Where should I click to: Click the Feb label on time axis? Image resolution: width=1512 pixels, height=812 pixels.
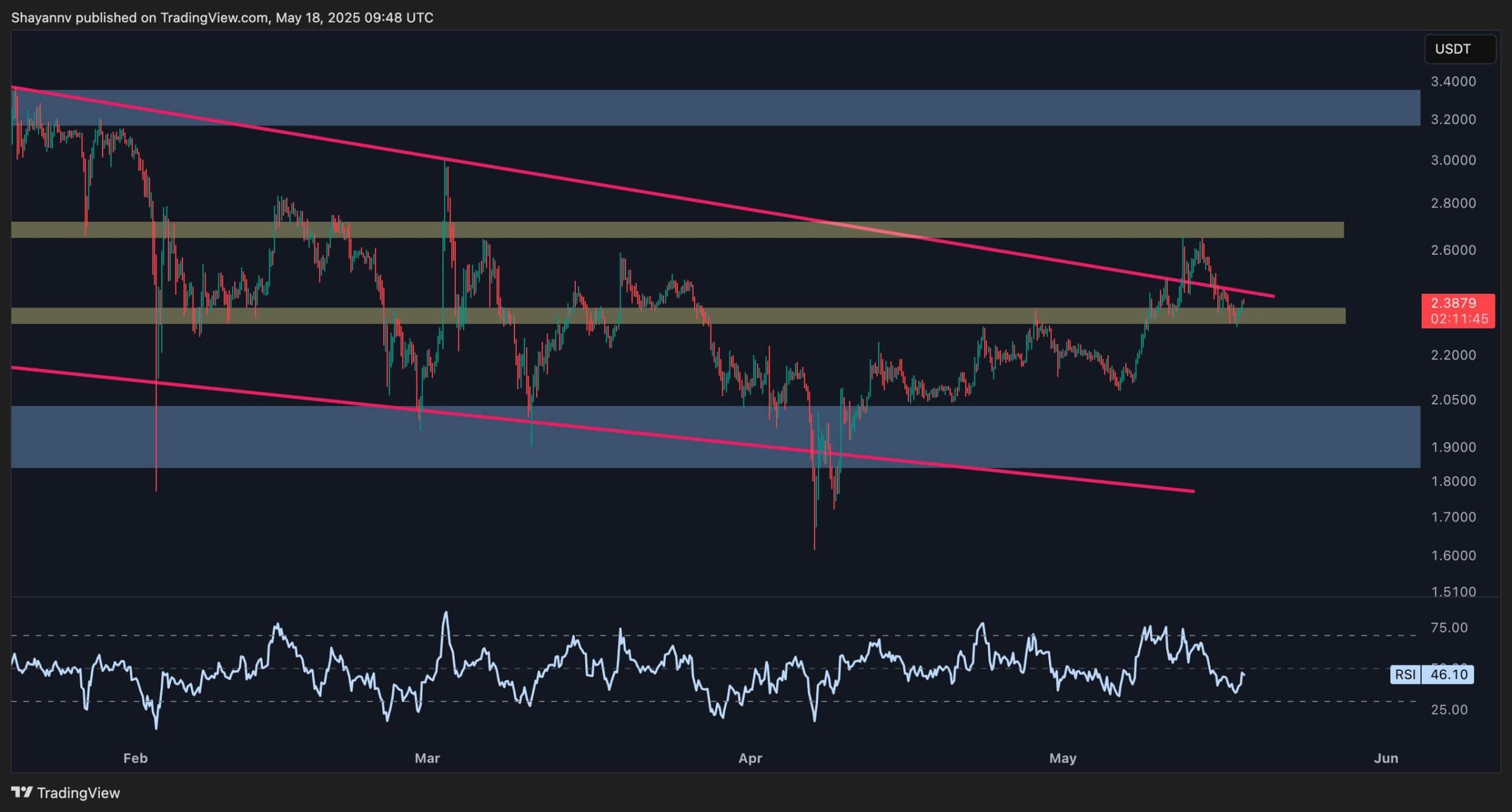pos(135,758)
